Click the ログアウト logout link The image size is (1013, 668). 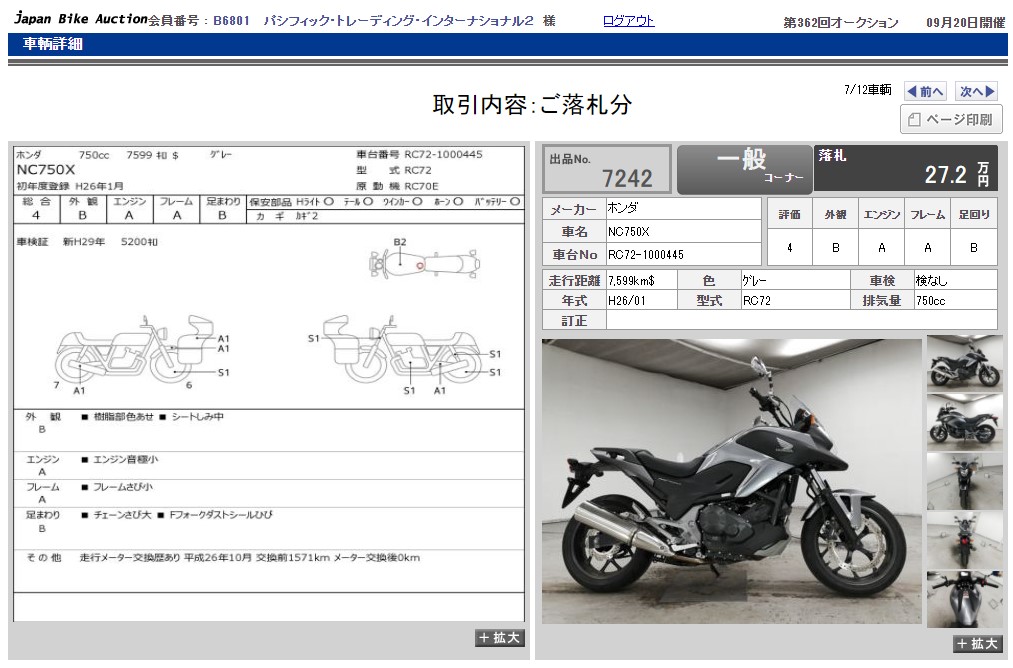[628, 21]
